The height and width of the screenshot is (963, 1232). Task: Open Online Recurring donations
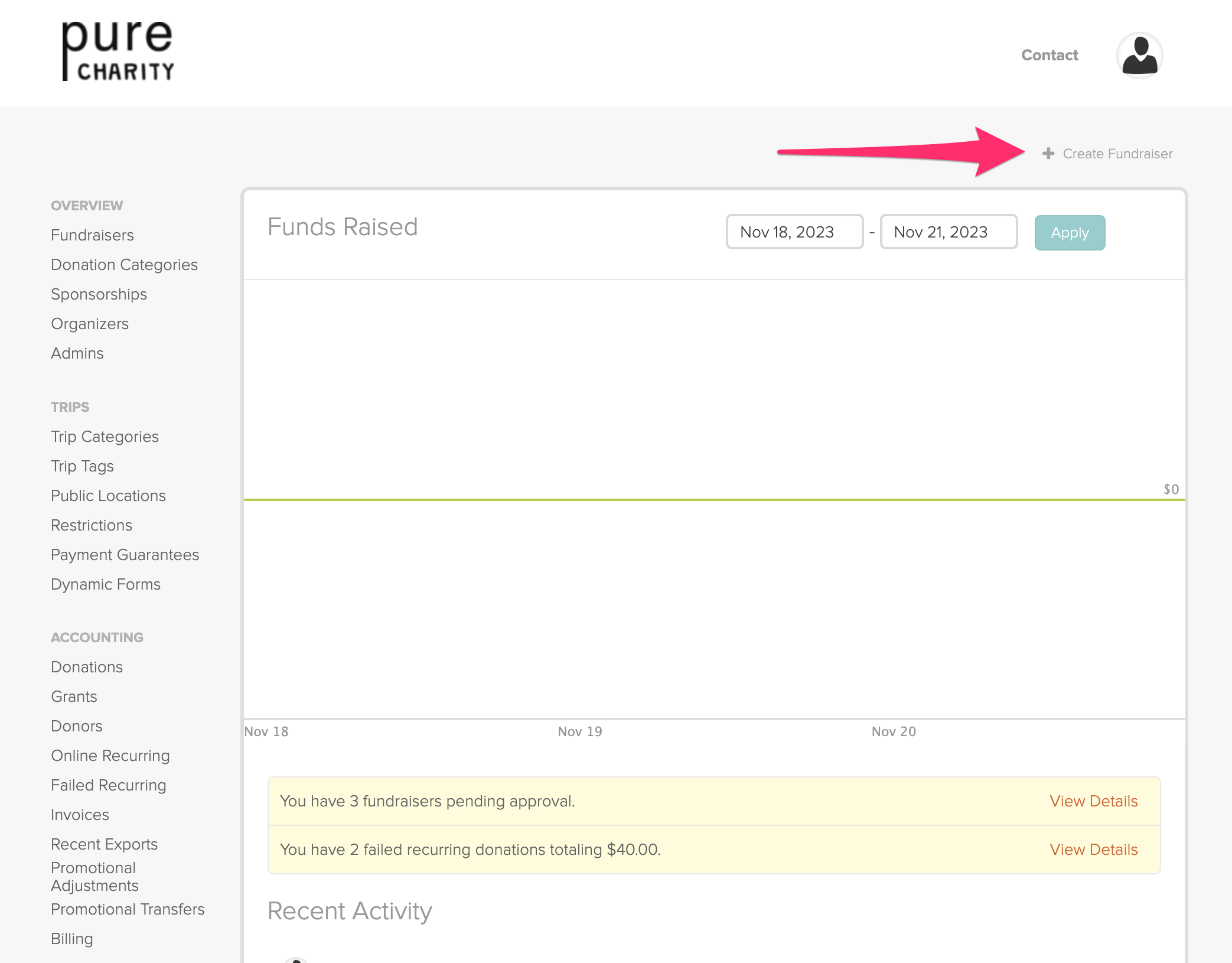coord(110,756)
